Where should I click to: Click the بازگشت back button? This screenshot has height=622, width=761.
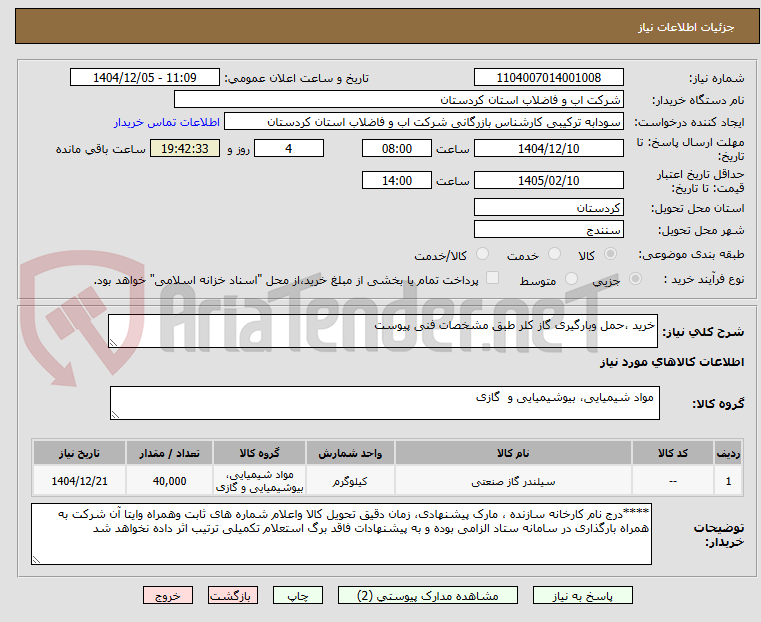coord(233,595)
